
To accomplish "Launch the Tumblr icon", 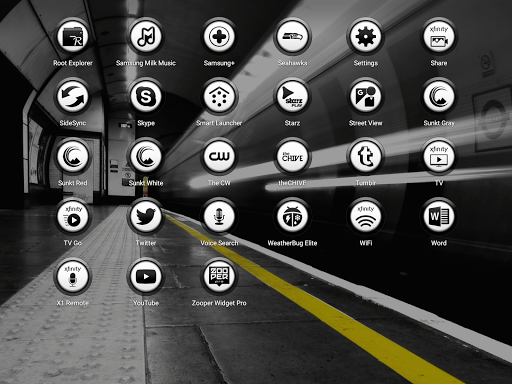I will coord(366,157).
